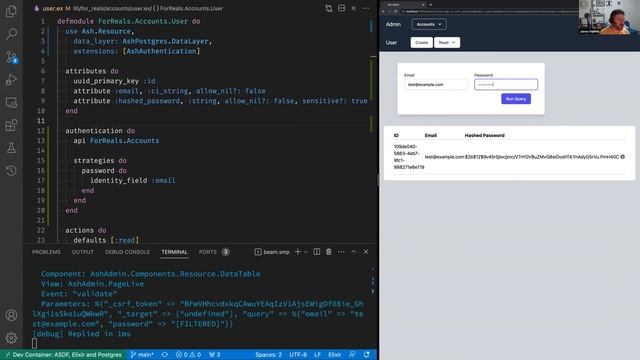Open the Accounts menu in activity bar
The image size is (640, 360).
(11, 315)
